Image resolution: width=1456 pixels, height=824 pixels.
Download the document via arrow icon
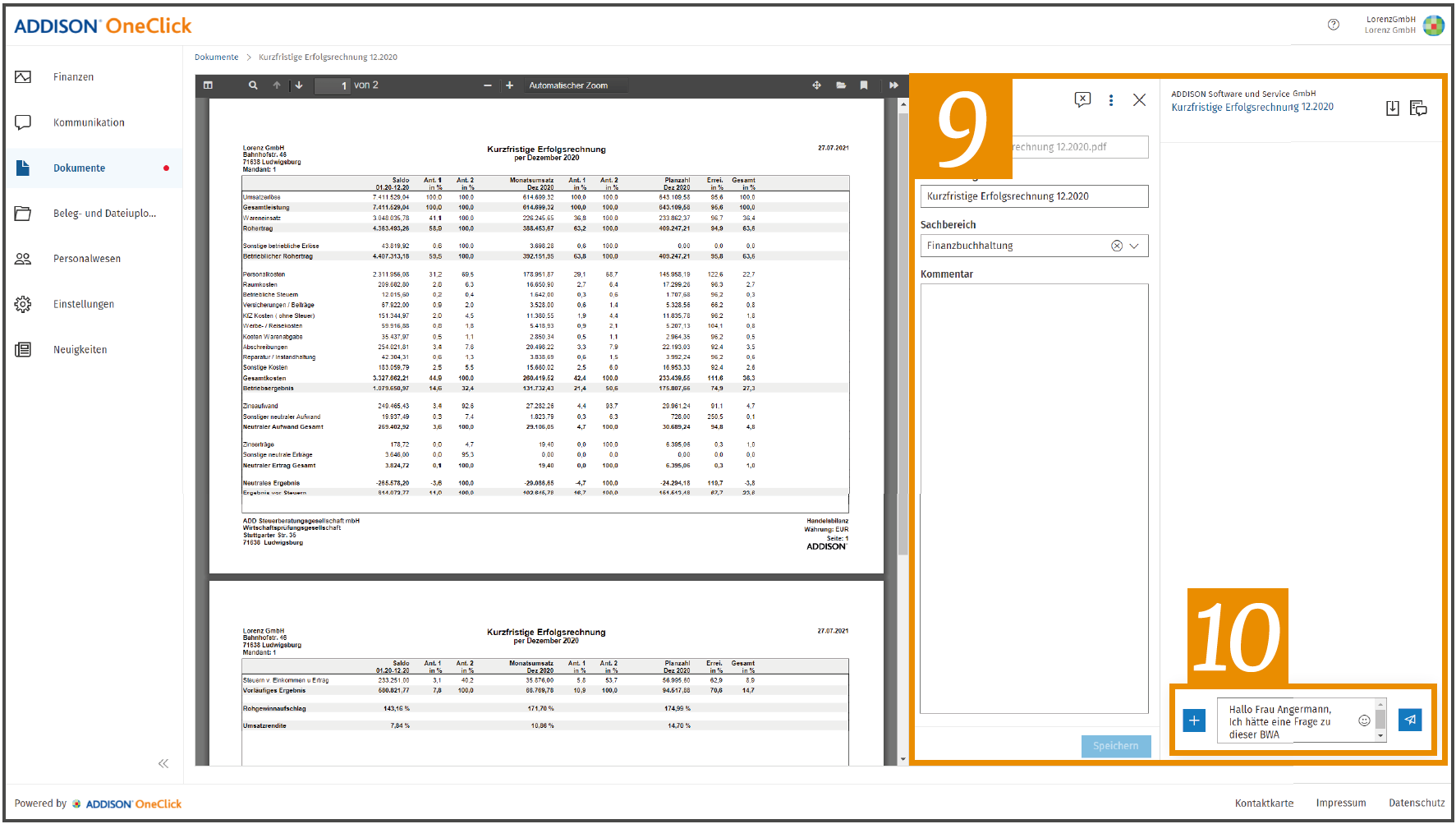(1393, 108)
